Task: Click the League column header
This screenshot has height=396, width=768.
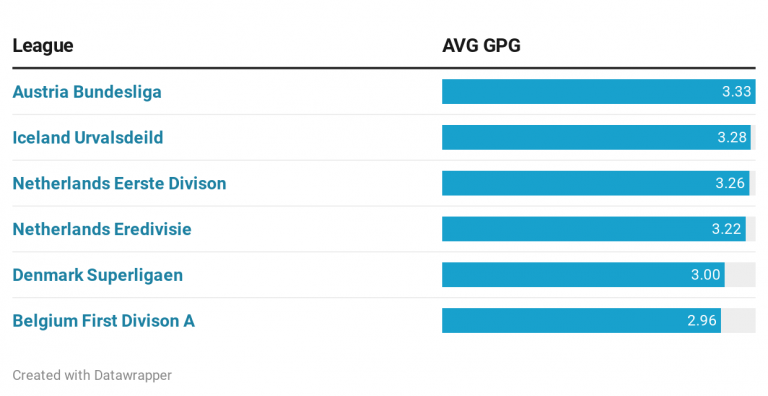Action: tap(43, 46)
